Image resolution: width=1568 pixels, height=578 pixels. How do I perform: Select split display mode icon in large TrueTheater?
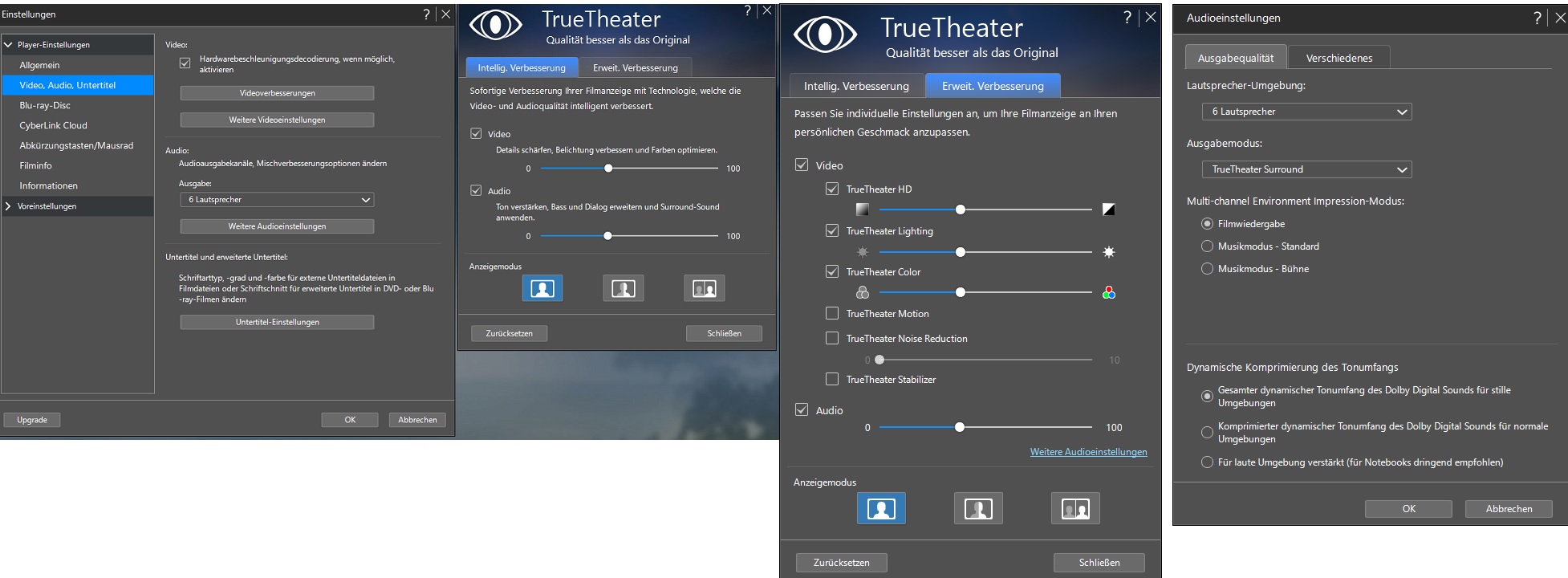click(978, 508)
